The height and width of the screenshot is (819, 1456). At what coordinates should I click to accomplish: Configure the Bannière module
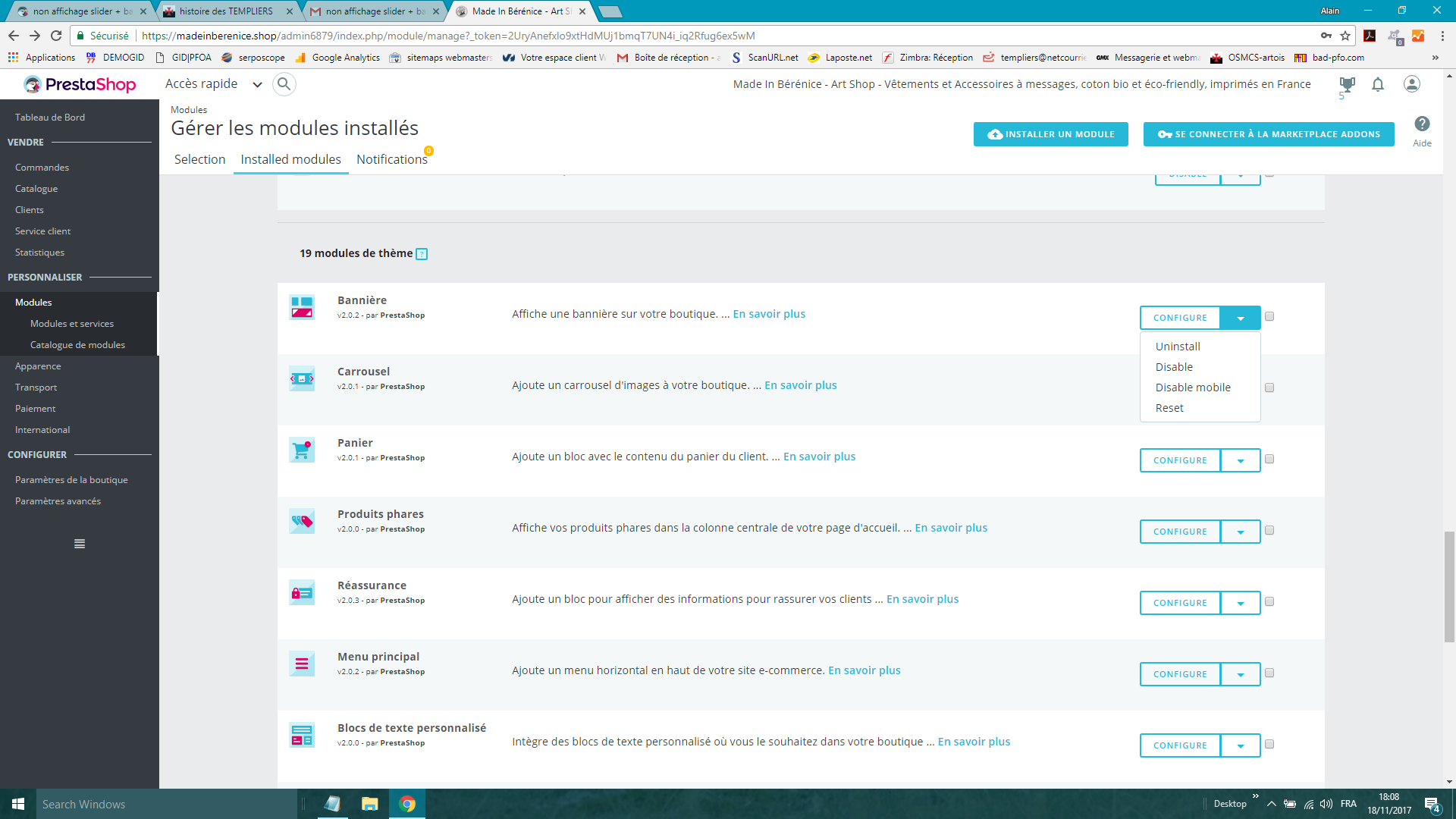pyautogui.click(x=1180, y=318)
